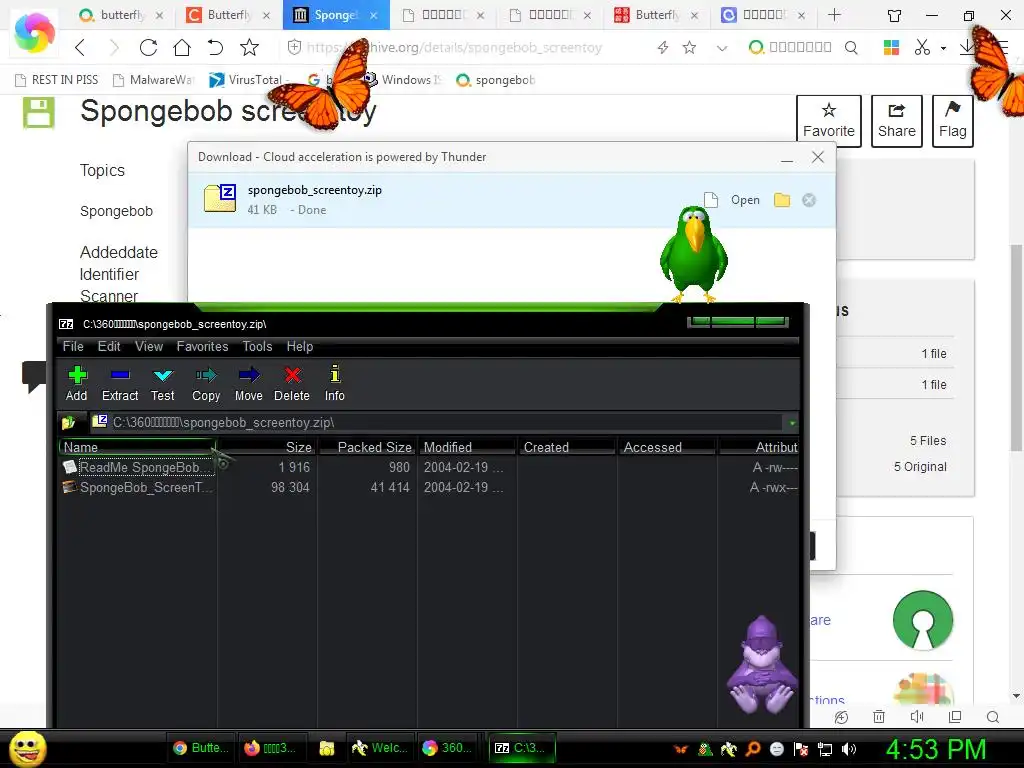
Task: Delete selected file with red X icon
Action: pyautogui.click(x=292, y=383)
